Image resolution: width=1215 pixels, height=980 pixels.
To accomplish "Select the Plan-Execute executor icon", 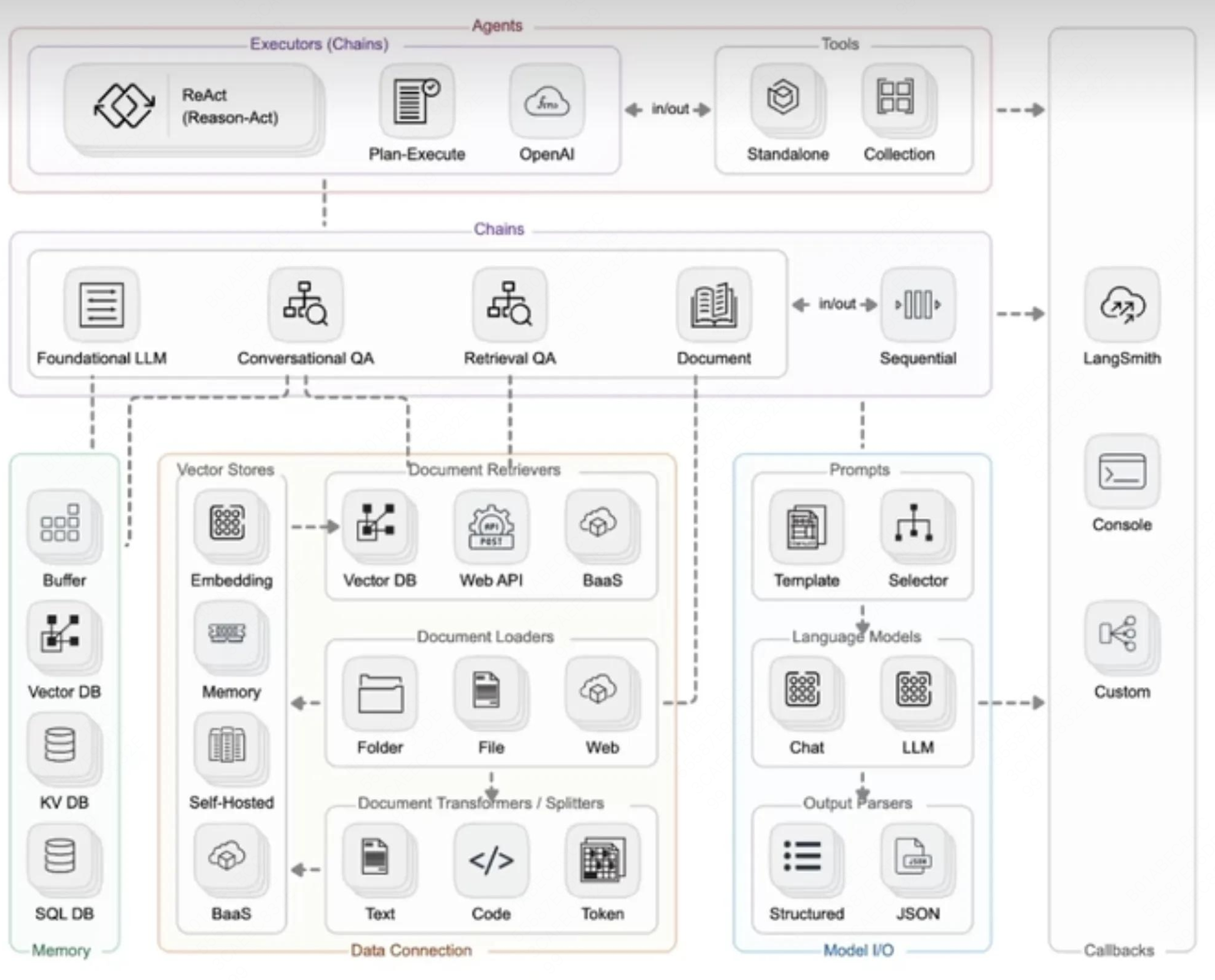I will coord(417,101).
